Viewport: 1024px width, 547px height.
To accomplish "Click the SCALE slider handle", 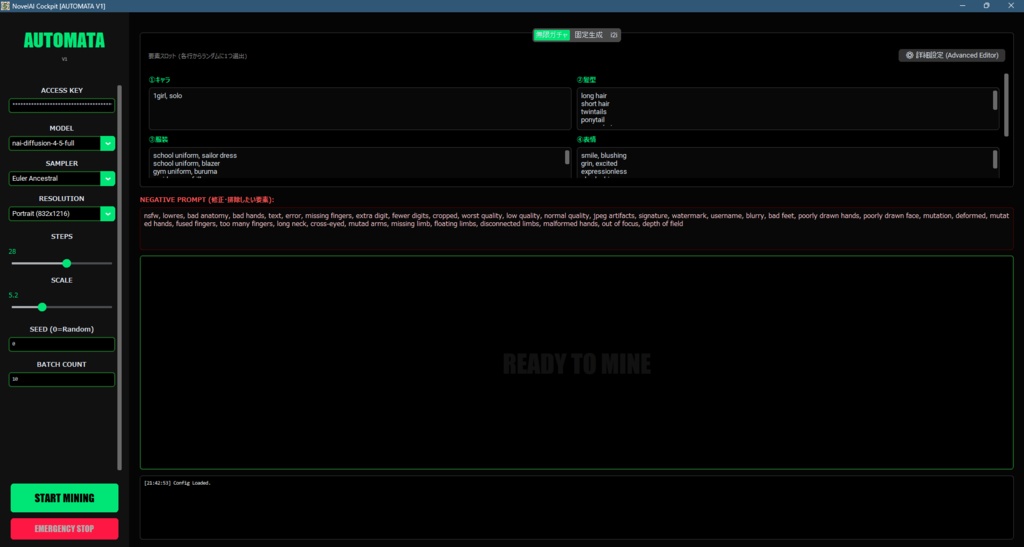I will [x=42, y=307].
